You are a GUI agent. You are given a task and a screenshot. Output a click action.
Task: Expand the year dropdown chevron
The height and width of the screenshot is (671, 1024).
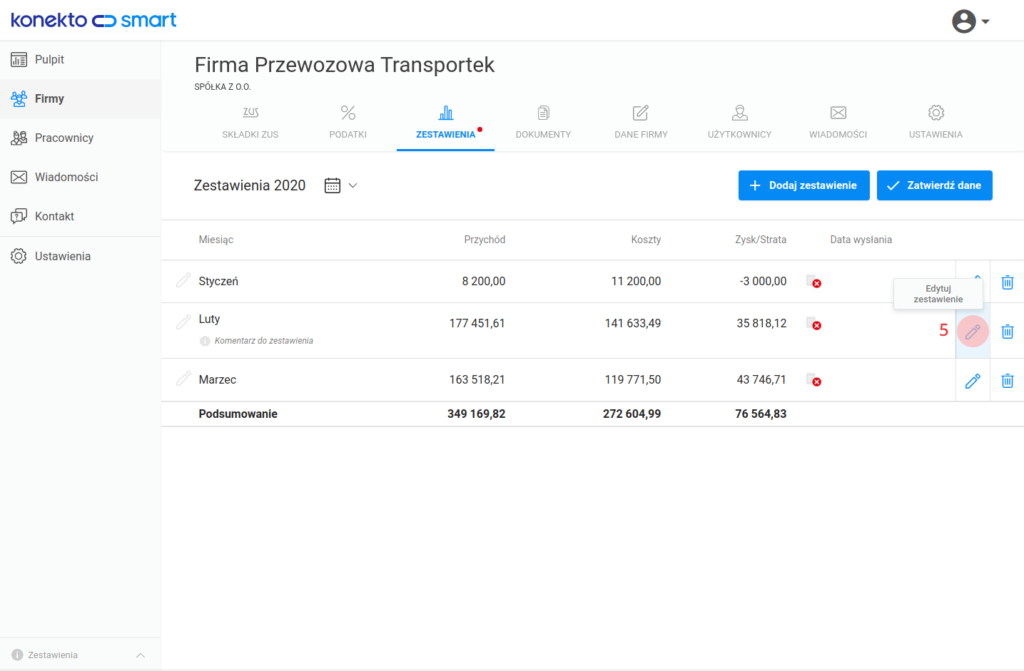353,186
